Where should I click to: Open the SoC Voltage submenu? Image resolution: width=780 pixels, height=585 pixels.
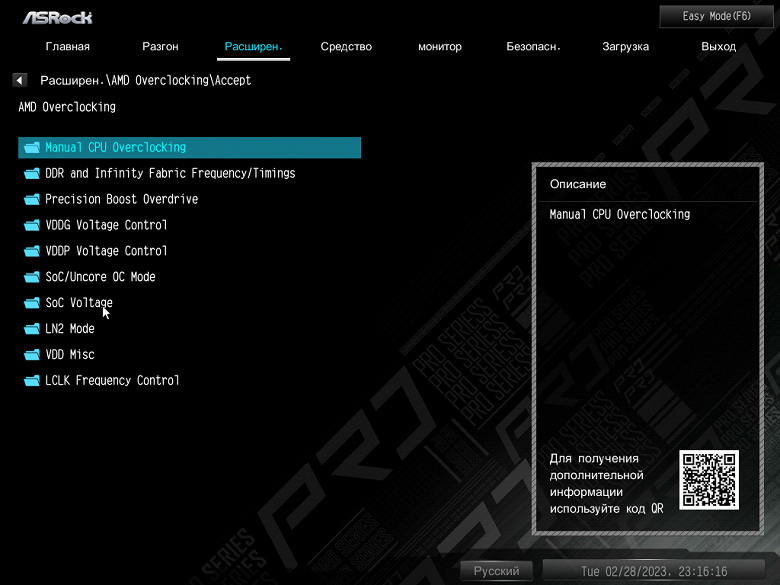coord(190,303)
